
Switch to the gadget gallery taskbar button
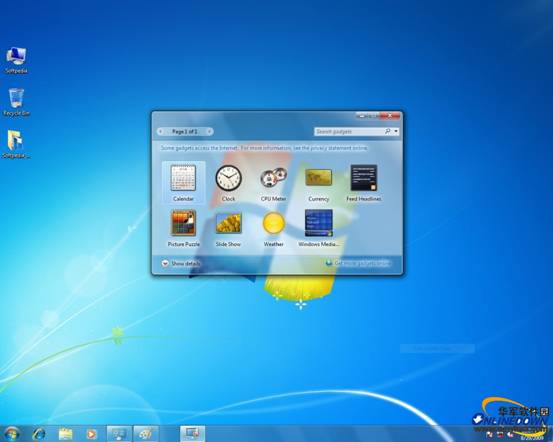click(x=192, y=434)
